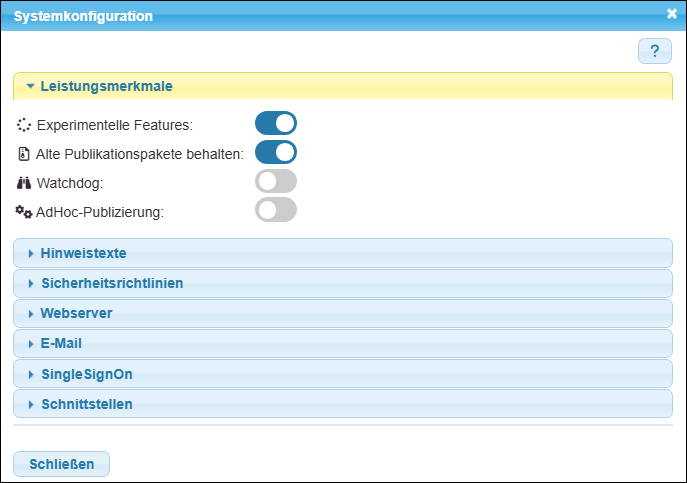Click the Systemkonfiguration title text
The image size is (687, 483).
[x=83, y=16]
